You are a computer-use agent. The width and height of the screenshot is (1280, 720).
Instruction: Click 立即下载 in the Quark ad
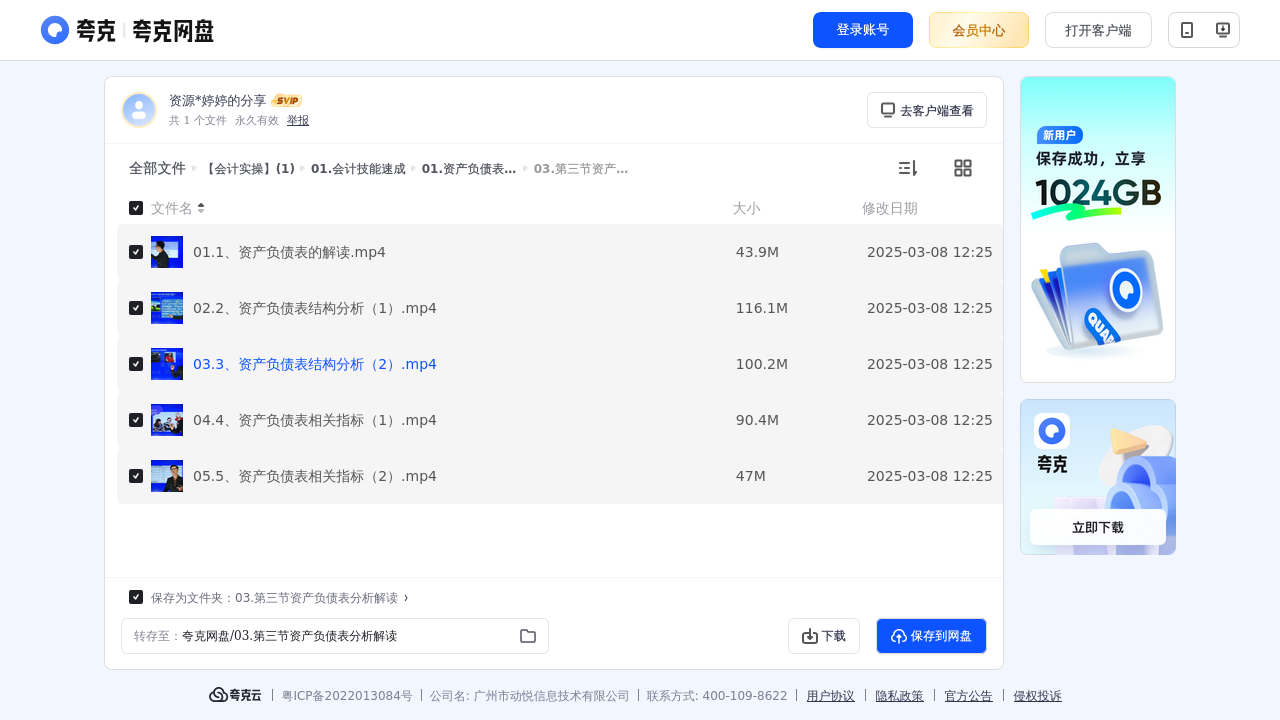(1098, 527)
